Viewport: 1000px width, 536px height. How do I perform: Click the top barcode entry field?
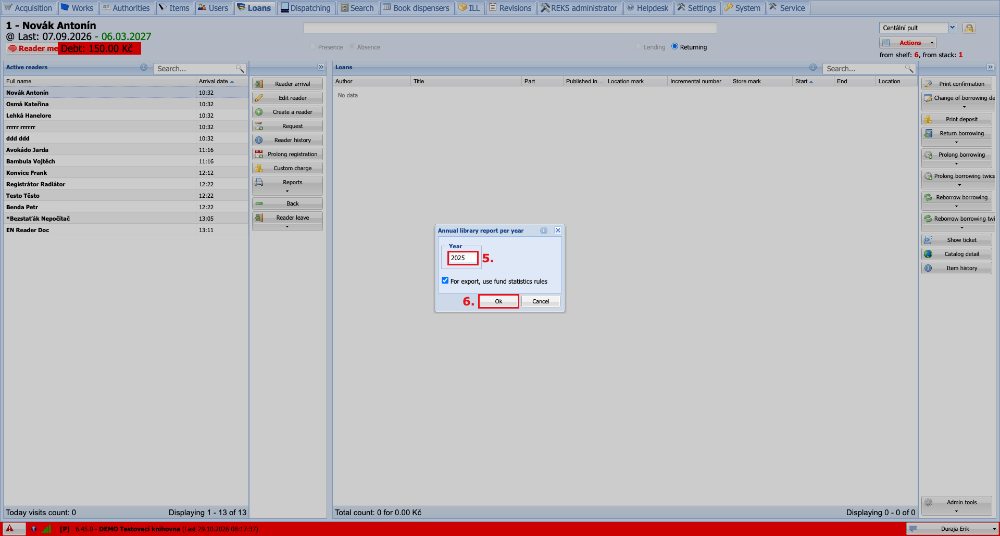click(x=510, y=28)
